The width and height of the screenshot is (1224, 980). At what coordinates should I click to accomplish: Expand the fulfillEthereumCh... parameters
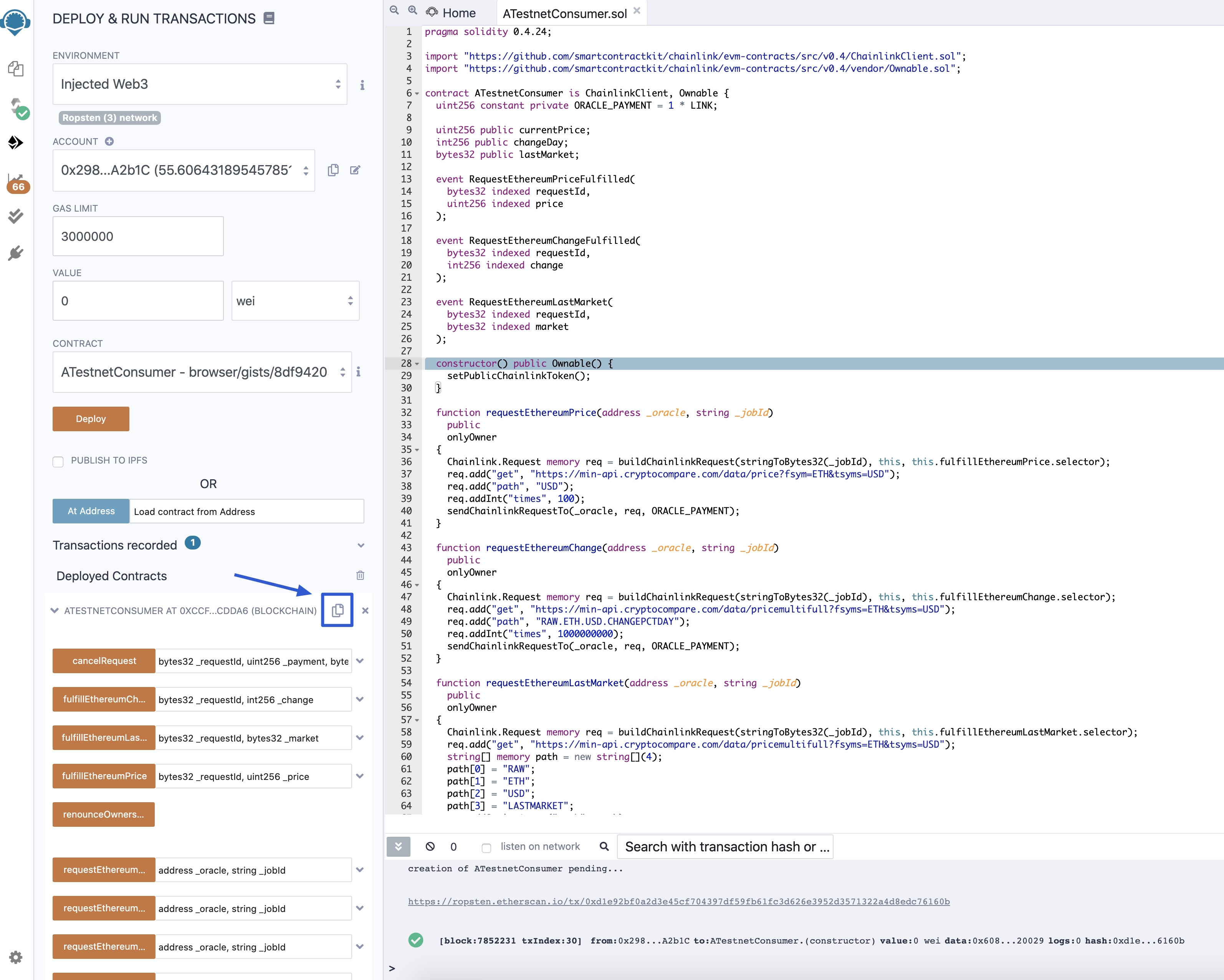coord(359,699)
